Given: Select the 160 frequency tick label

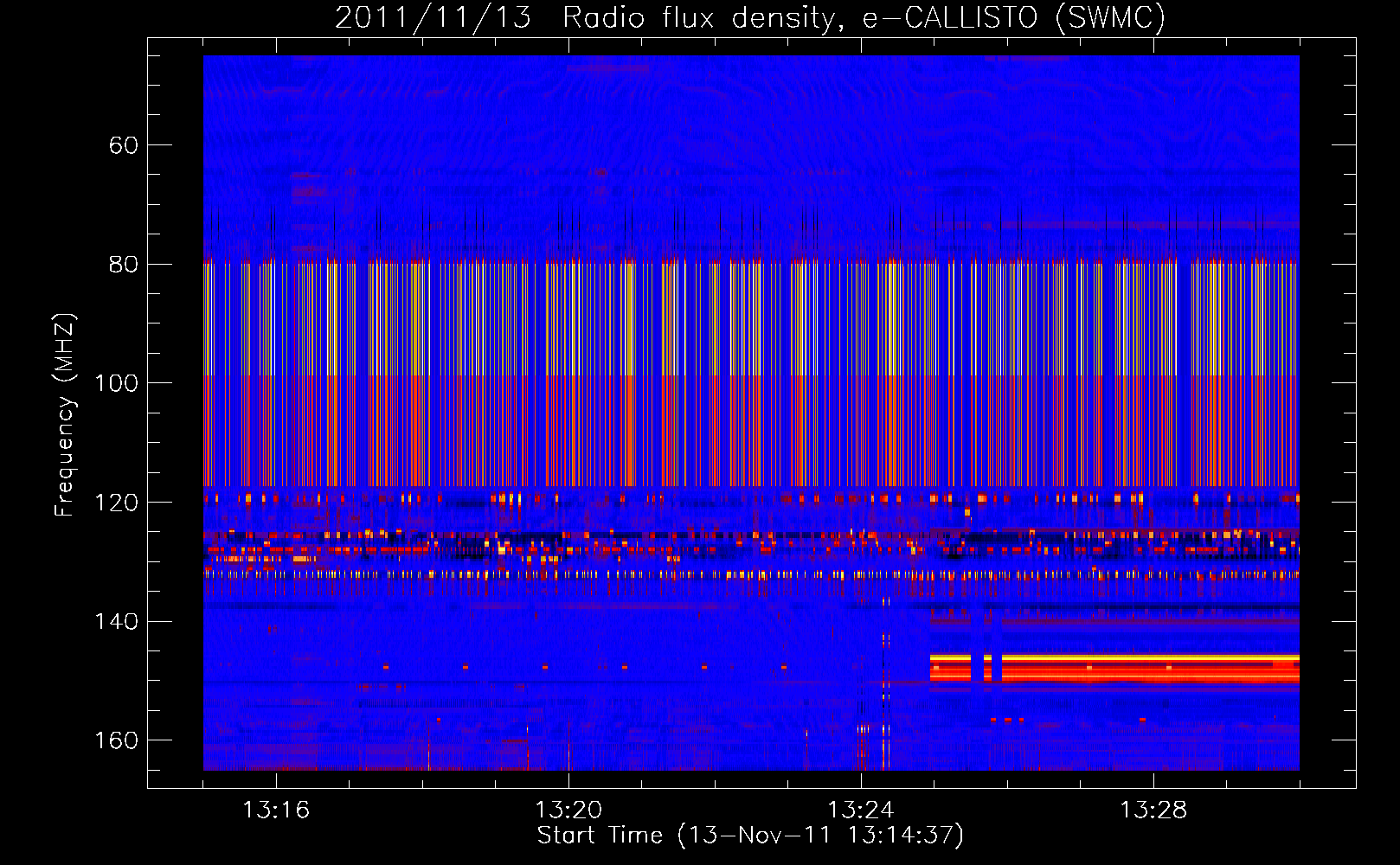Looking at the screenshot, I should 117,740.
